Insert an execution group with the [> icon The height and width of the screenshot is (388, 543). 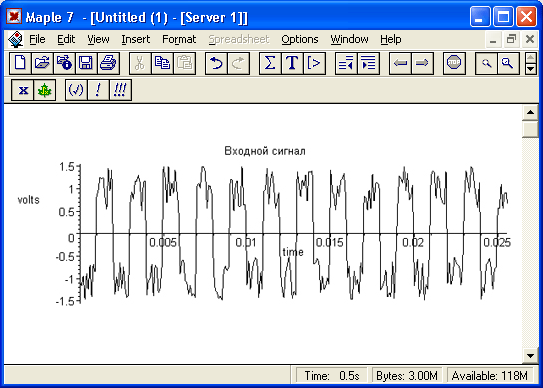314,63
